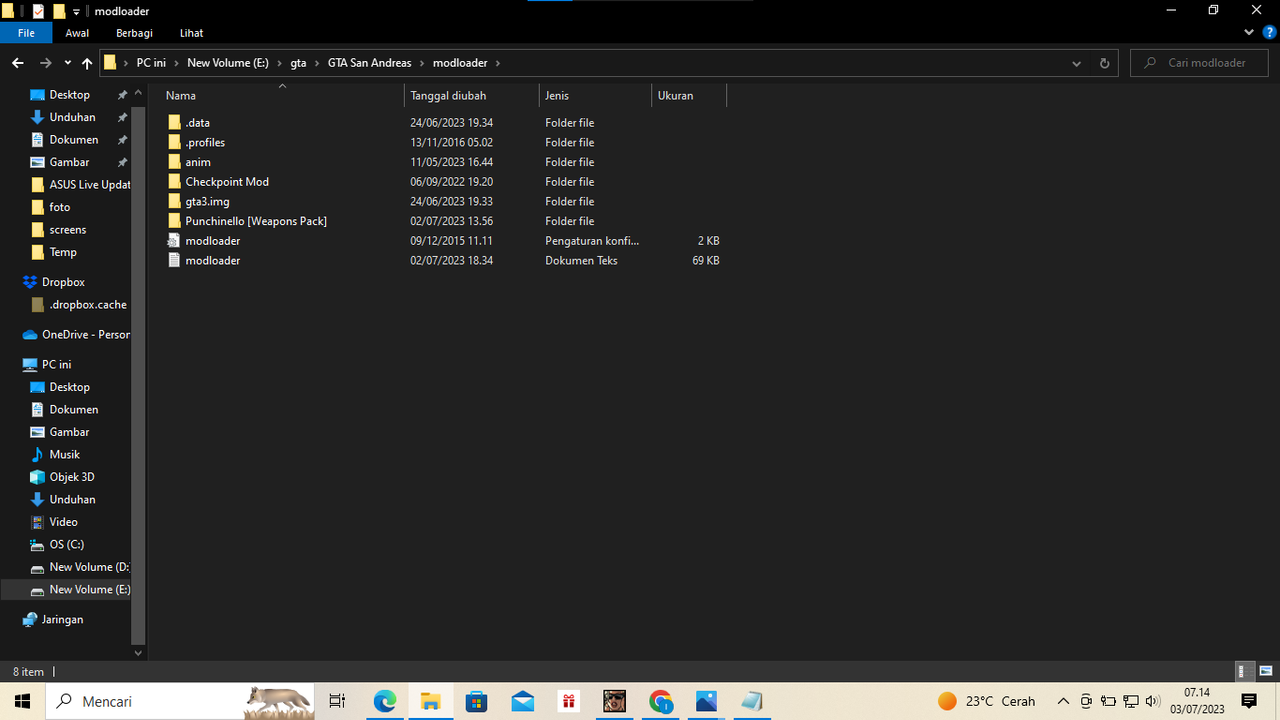Sort files by the Ukuran column header

coord(689,95)
